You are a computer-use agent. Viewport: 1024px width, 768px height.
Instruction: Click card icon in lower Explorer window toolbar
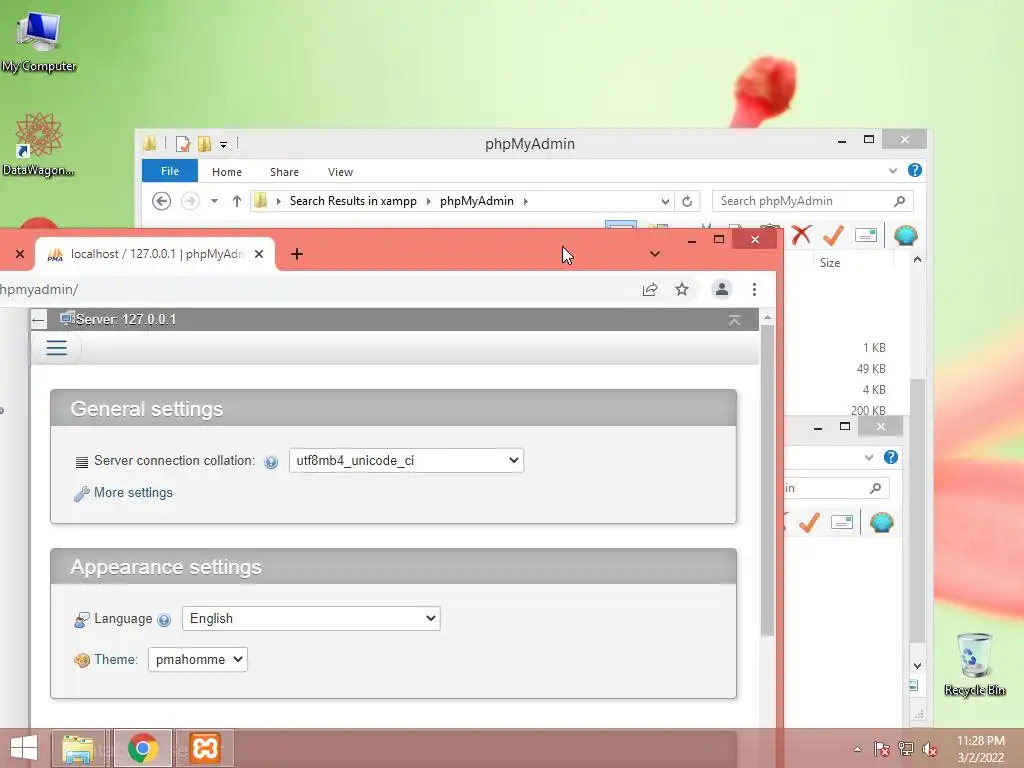pyautogui.click(x=842, y=522)
